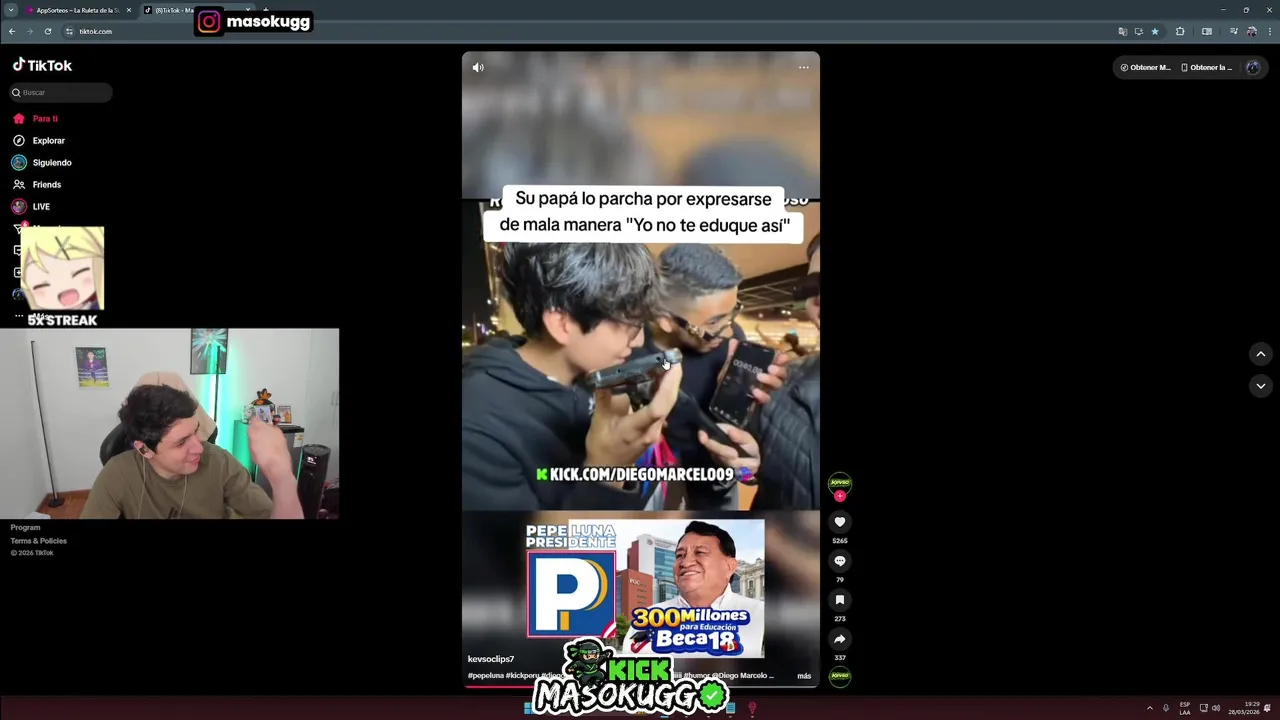Share the video with the arrow icon
Image resolution: width=1280 pixels, height=720 pixels.
click(840, 639)
